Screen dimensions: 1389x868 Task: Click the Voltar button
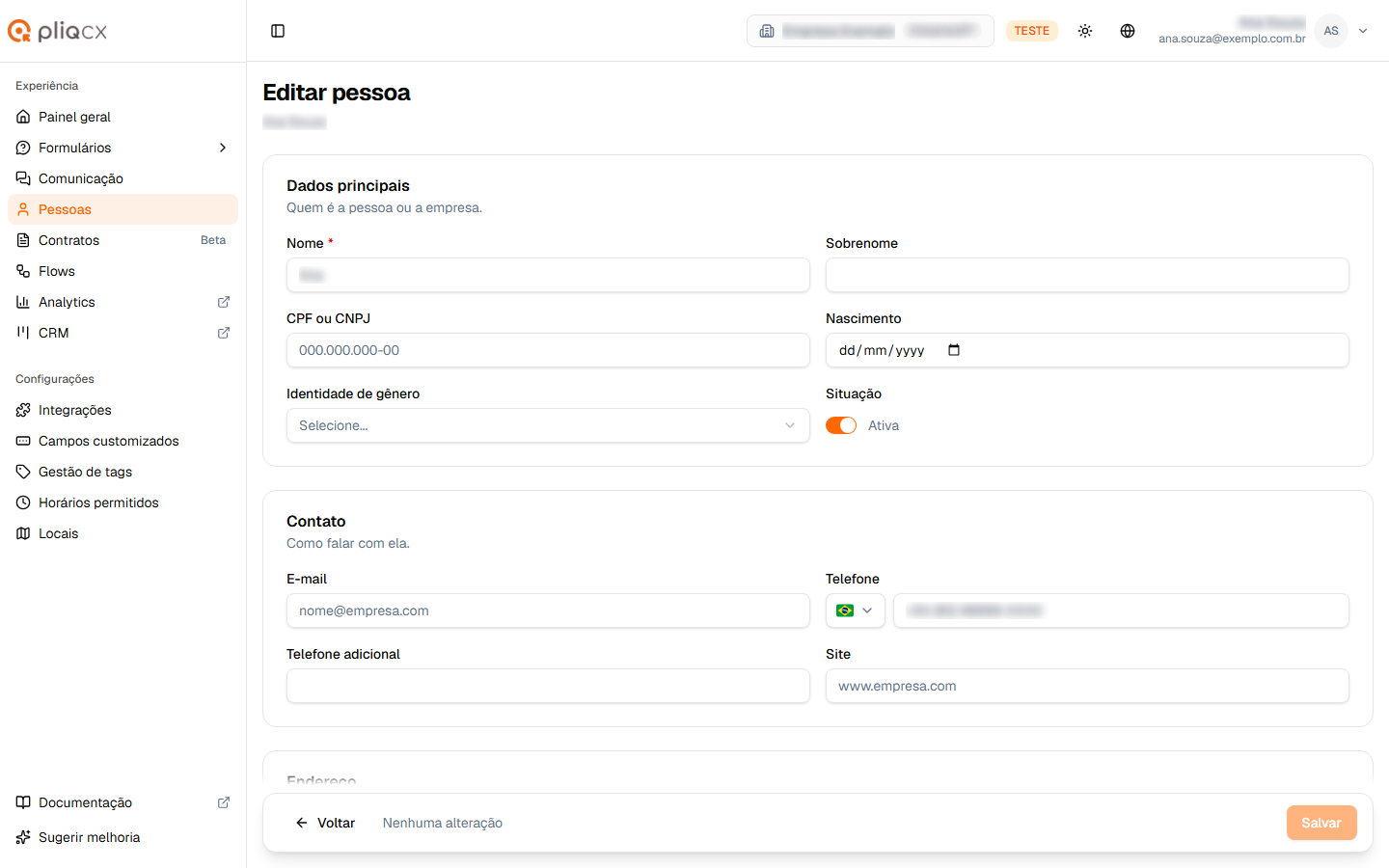(x=325, y=823)
